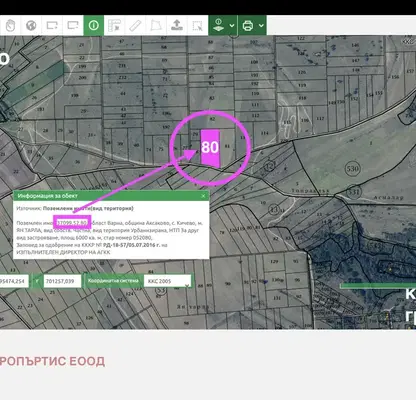
Task: Click circled area number 530 on map
Action: coord(352,169)
